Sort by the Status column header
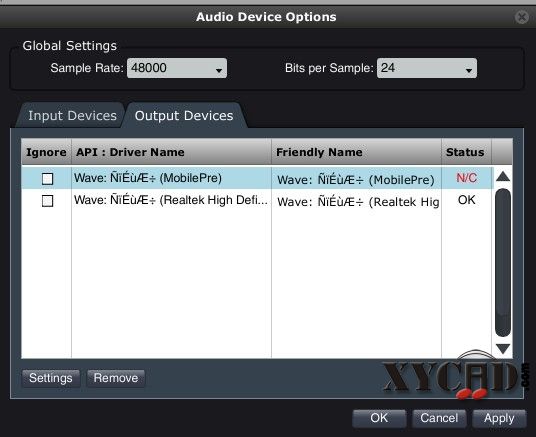 (466, 152)
